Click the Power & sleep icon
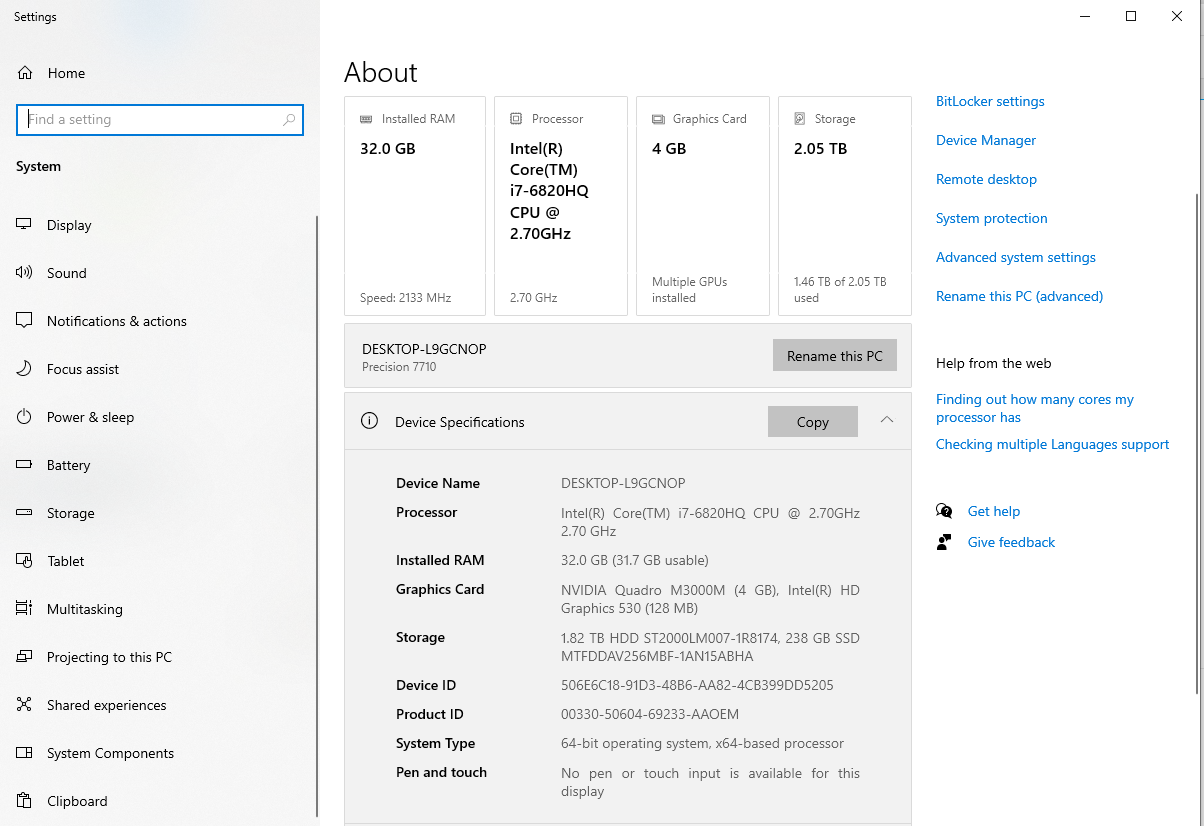Image resolution: width=1204 pixels, height=826 pixels. pyautogui.click(x=25, y=417)
